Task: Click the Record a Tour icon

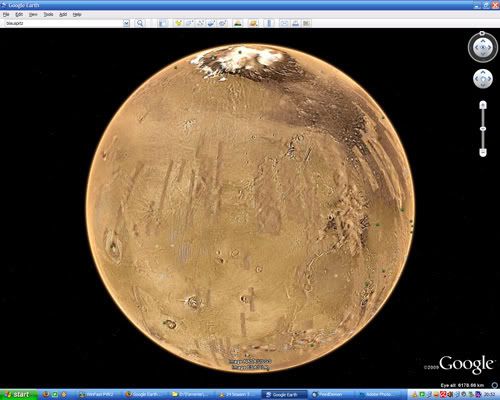Action: [x=222, y=23]
